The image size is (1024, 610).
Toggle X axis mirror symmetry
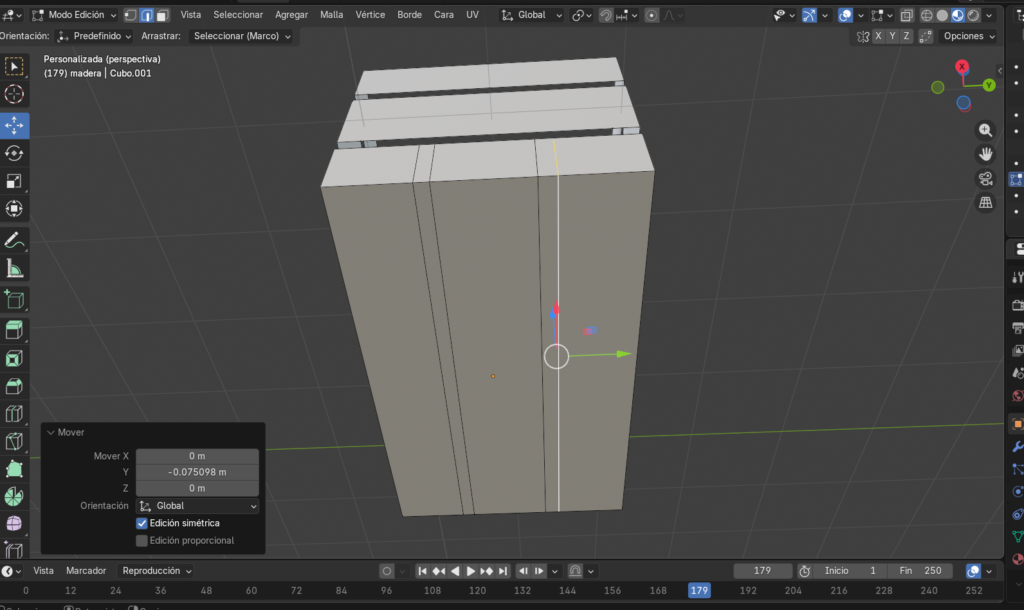pos(879,36)
